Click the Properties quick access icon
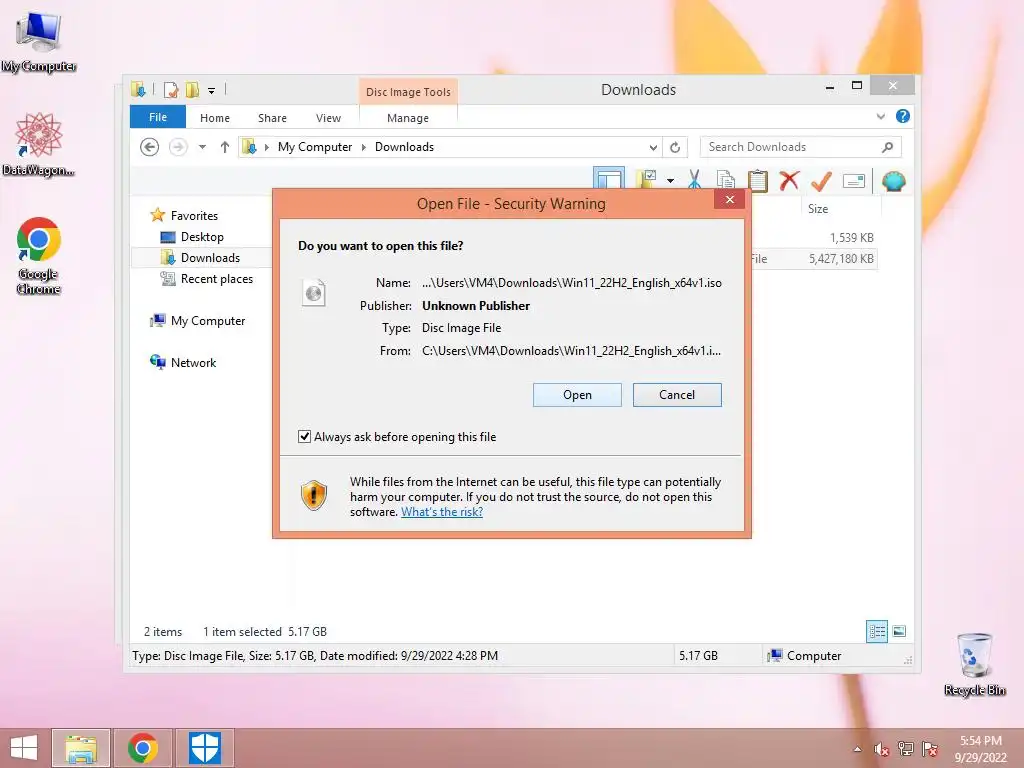The height and width of the screenshot is (768, 1024). pyautogui.click(x=171, y=90)
